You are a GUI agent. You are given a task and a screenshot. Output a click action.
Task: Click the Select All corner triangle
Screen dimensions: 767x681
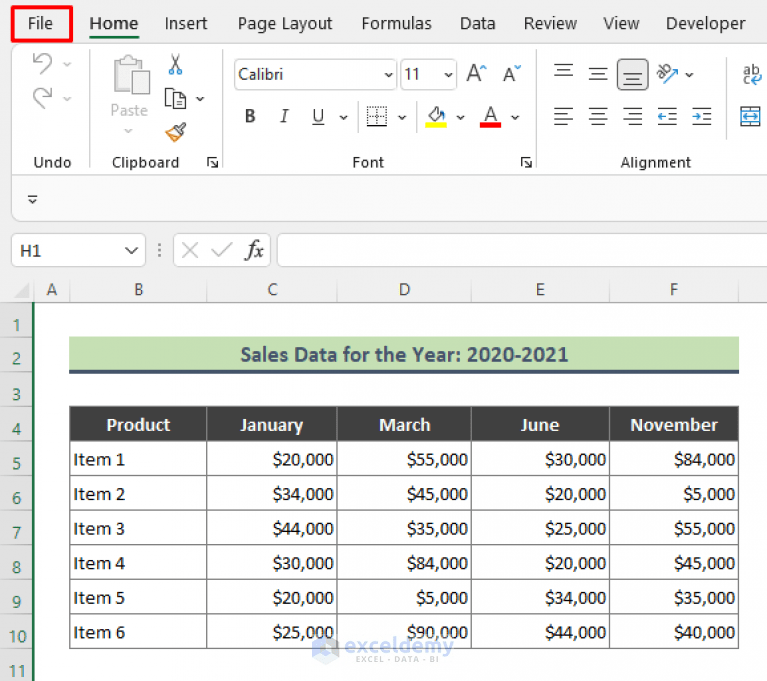(21, 291)
